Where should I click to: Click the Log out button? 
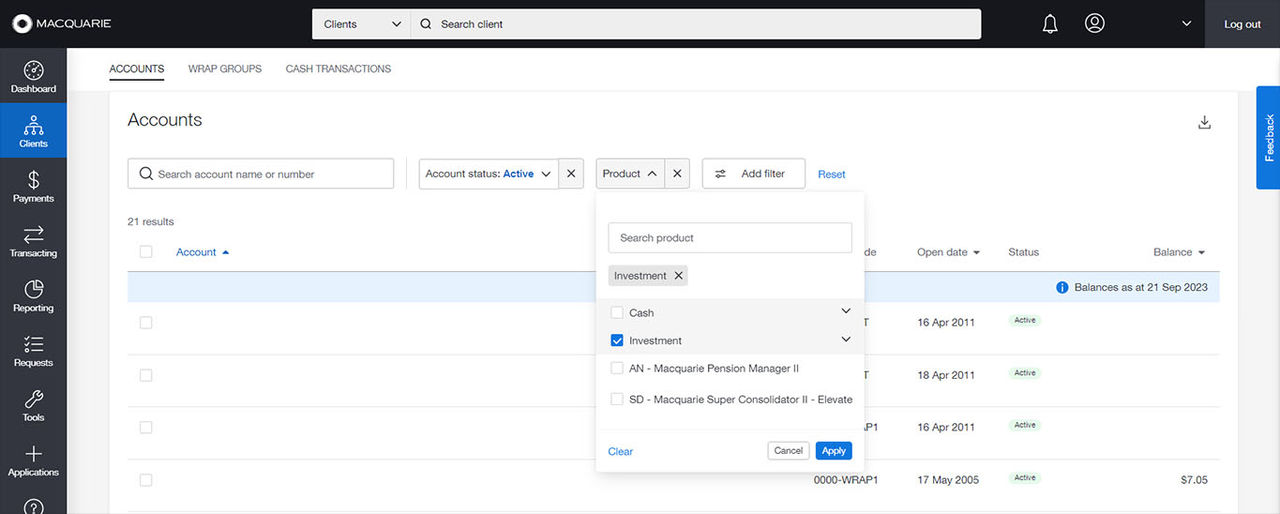[1242, 24]
